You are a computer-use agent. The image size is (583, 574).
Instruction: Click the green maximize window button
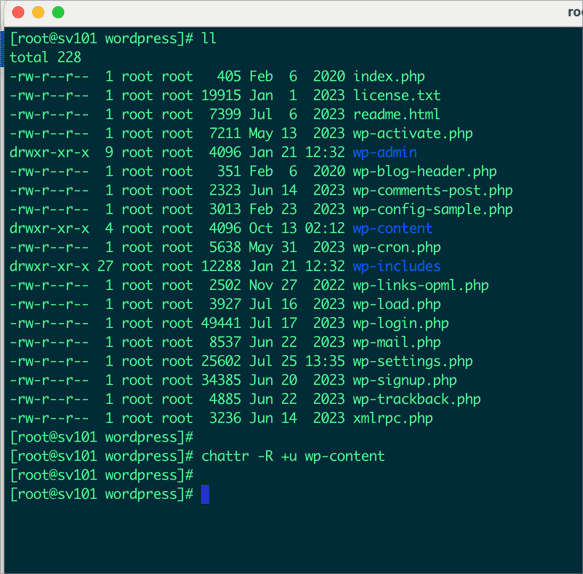click(x=58, y=12)
